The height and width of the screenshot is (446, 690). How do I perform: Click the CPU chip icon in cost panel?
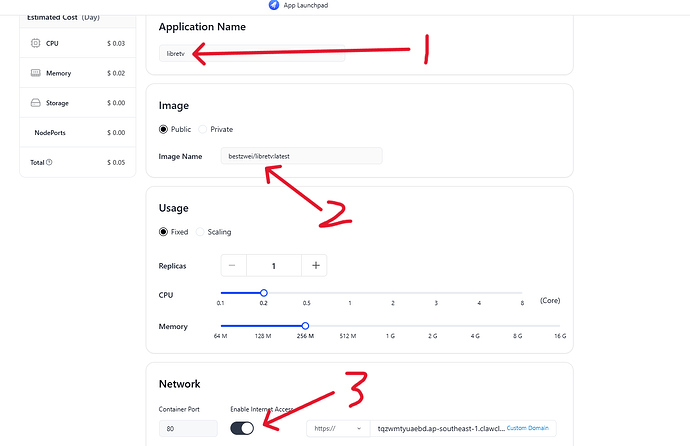35,43
